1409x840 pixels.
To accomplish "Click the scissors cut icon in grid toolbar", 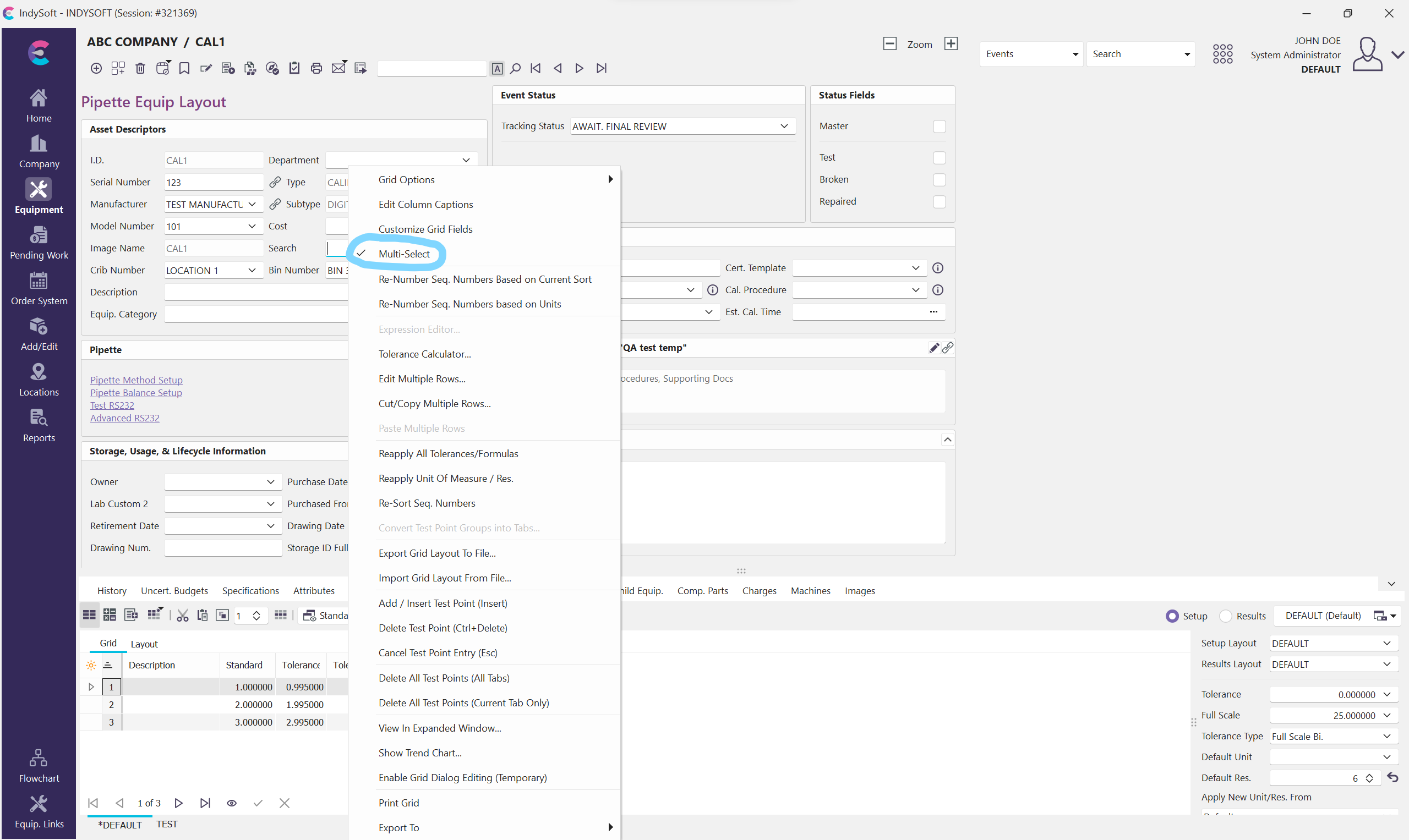I will [182, 615].
